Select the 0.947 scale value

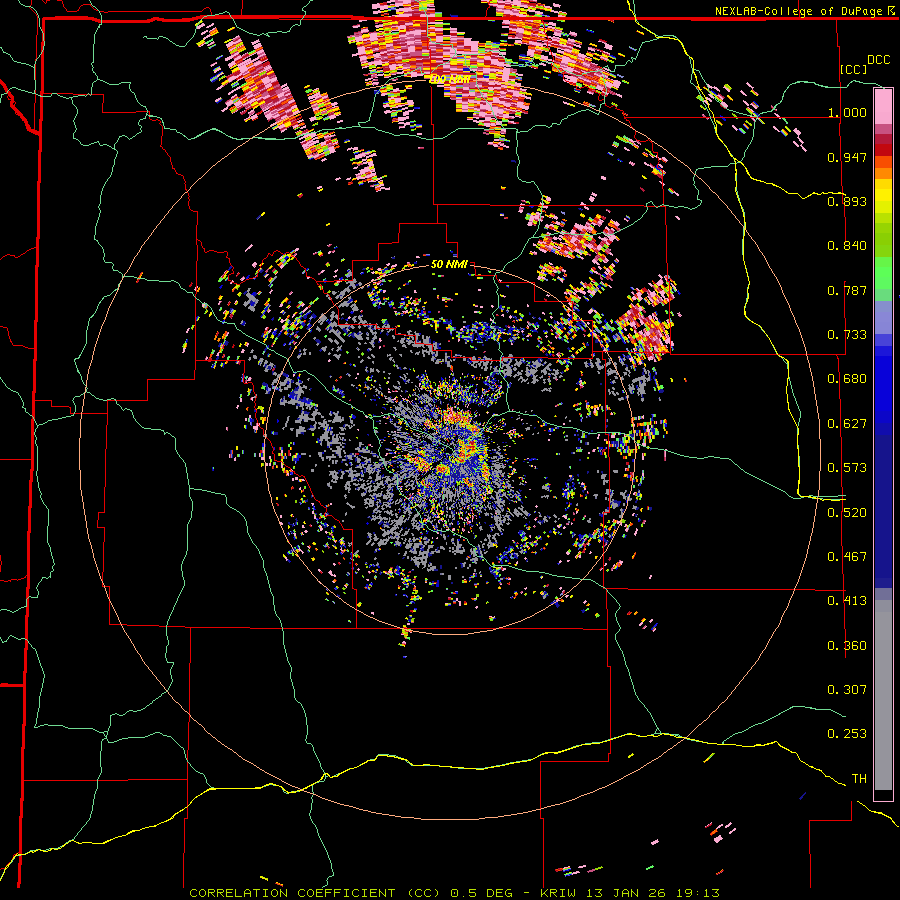[847, 157]
